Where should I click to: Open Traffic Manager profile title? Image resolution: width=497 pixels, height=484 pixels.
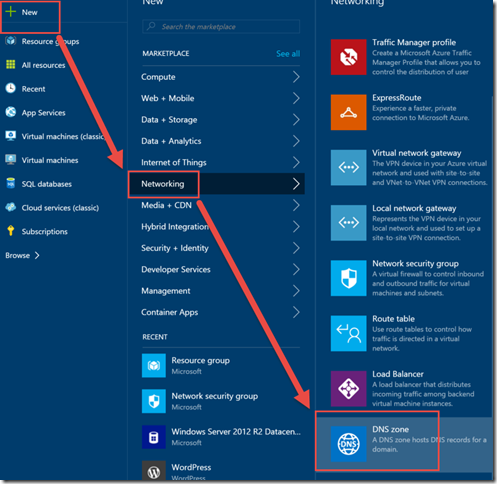pos(414,42)
